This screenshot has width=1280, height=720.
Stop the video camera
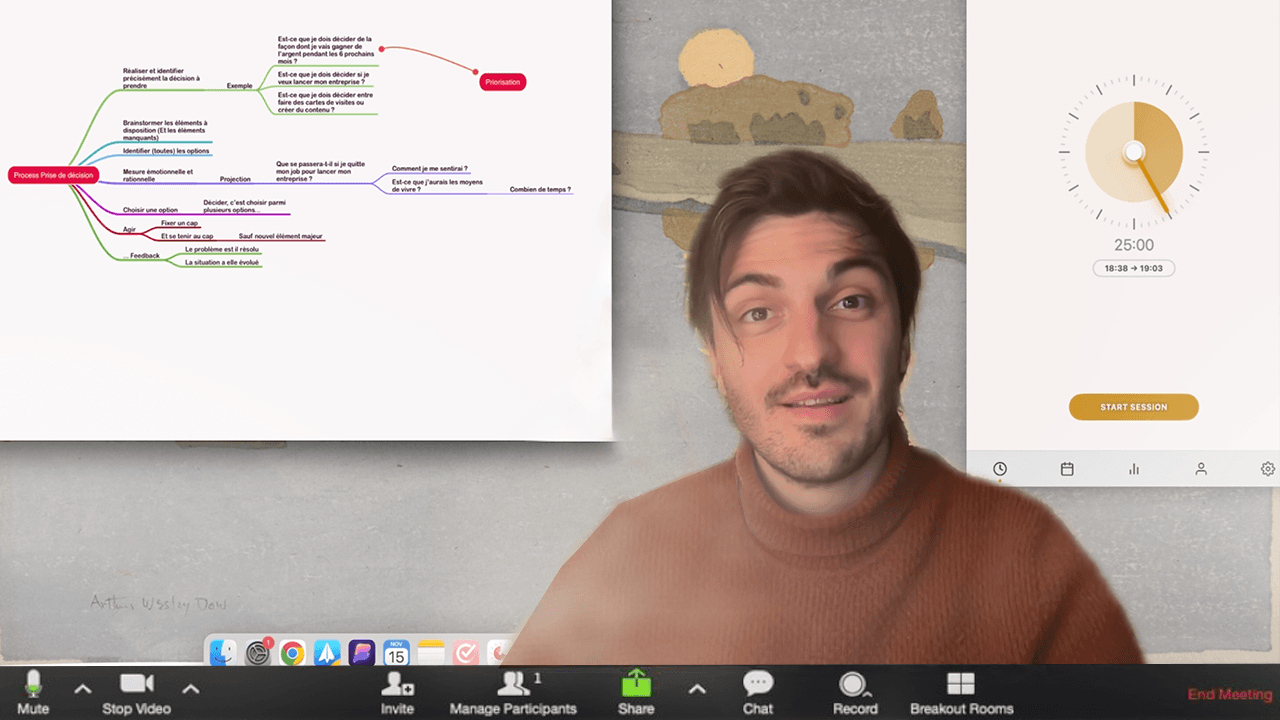point(137,692)
